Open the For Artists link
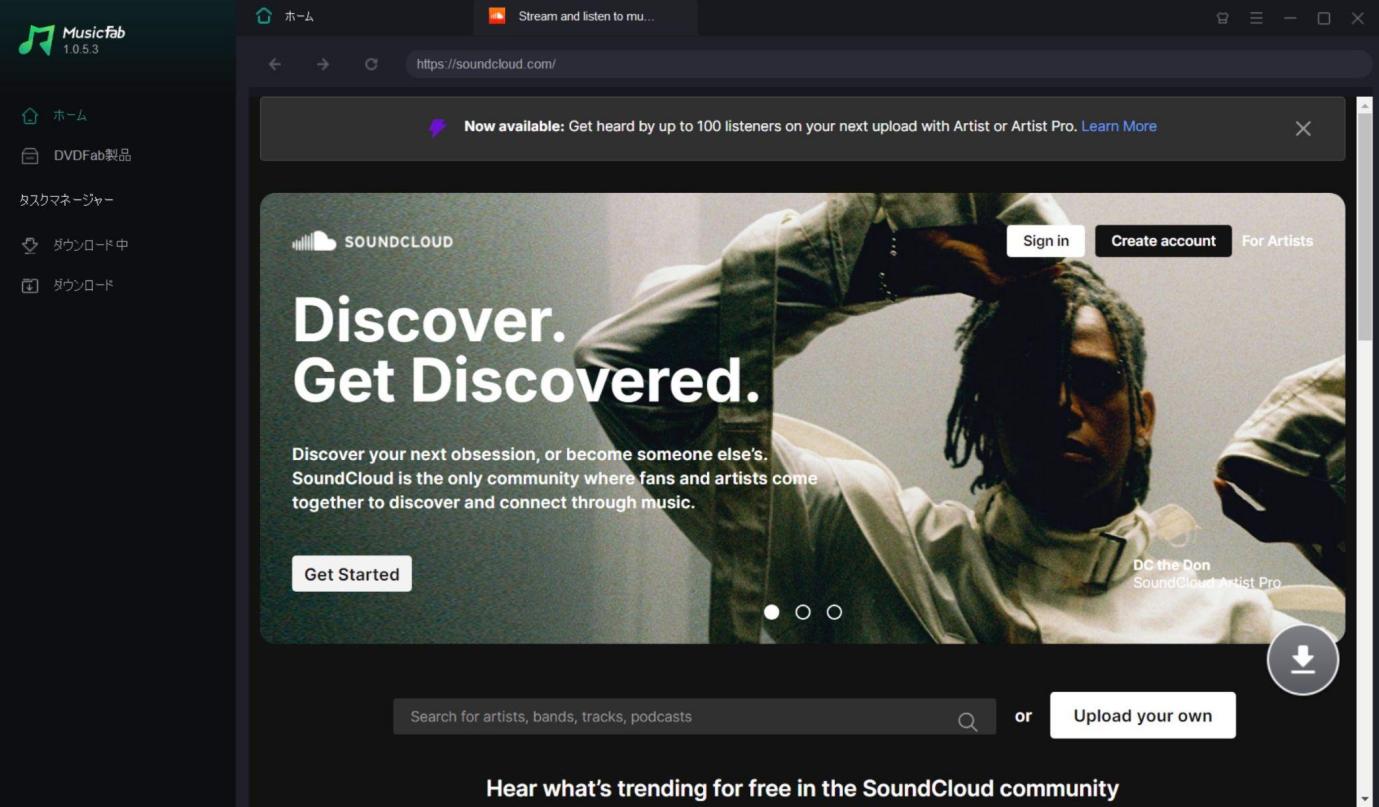 pyautogui.click(x=1277, y=241)
